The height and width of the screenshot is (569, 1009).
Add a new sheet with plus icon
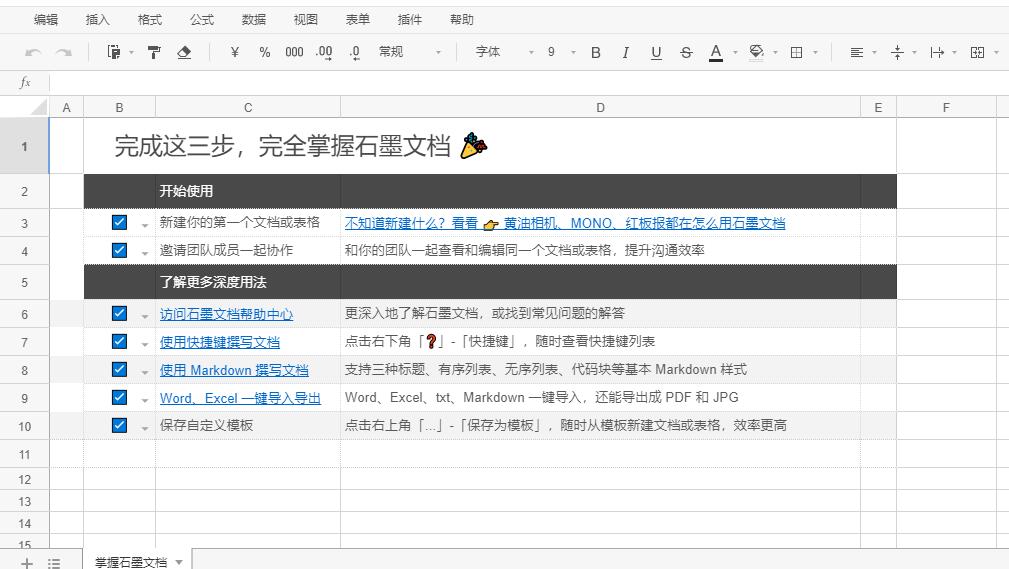point(26,563)
